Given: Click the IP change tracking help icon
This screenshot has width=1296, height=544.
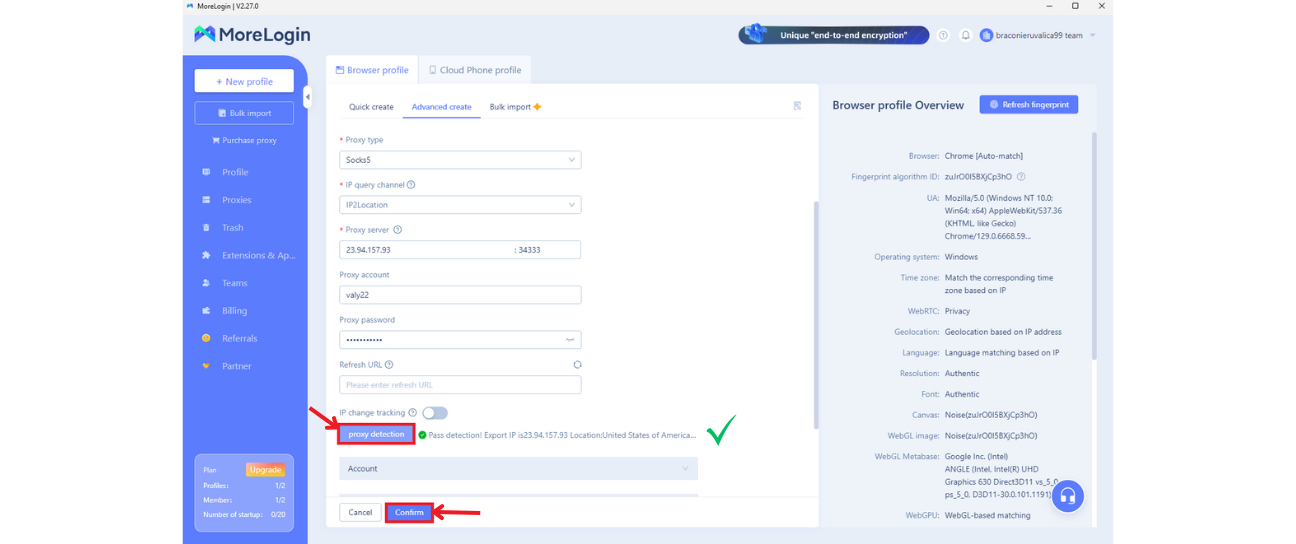Looking at the screenshot, I should tap(412, 412).
